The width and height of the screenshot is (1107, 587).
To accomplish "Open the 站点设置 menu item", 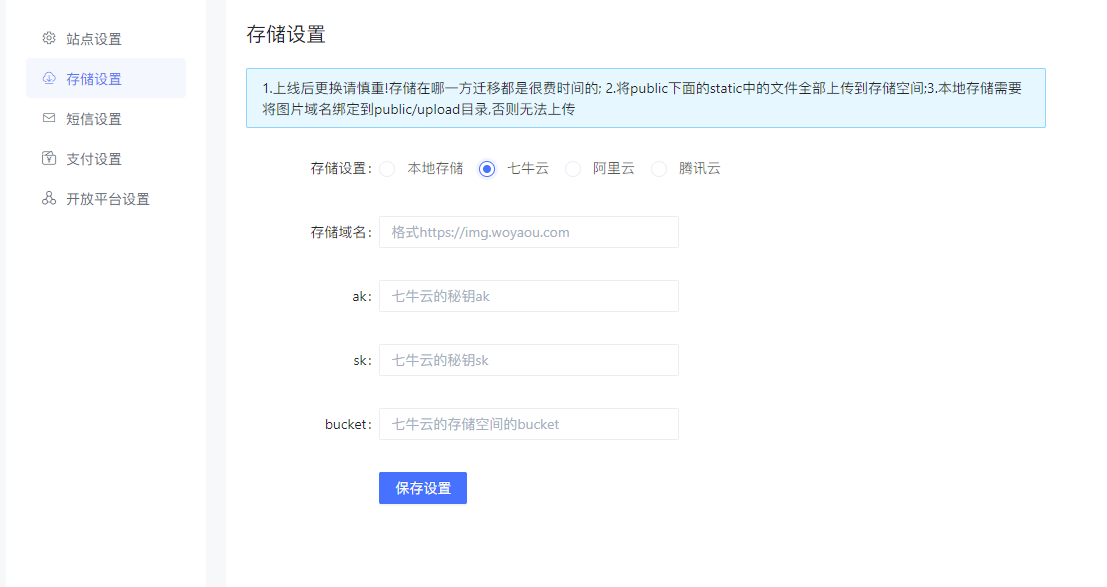I will pos(106,39).
